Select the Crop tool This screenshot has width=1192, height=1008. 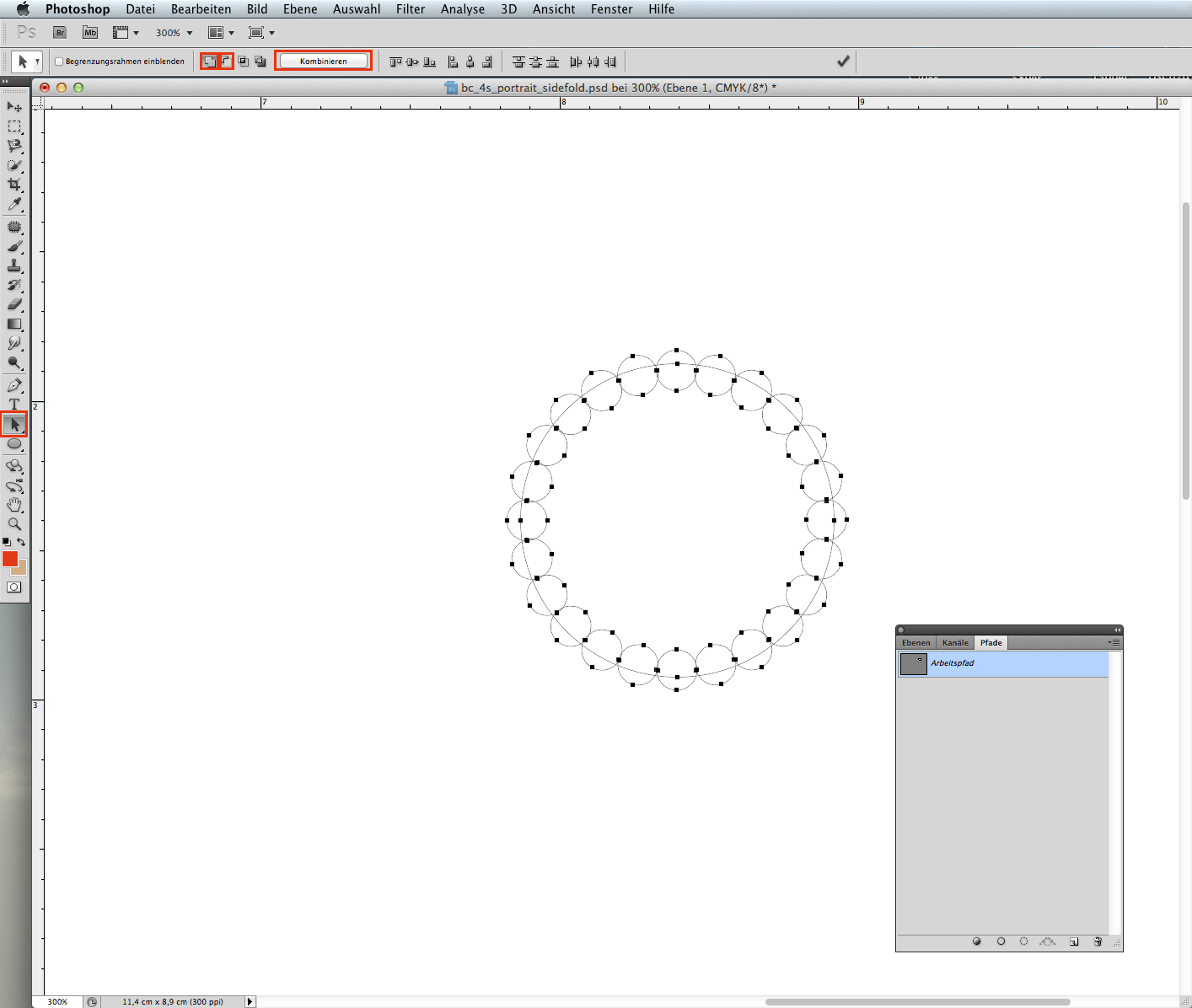pyautogui.click(x=14, y=185)
